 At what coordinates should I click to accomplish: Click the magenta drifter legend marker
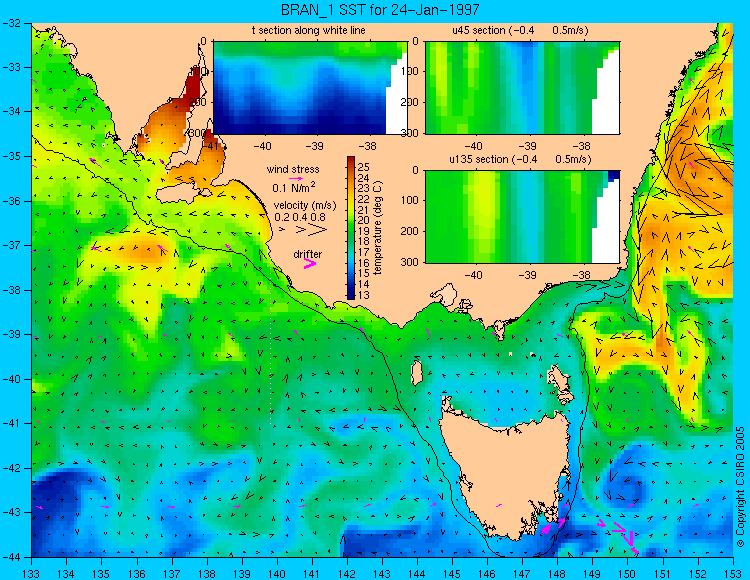309,263
